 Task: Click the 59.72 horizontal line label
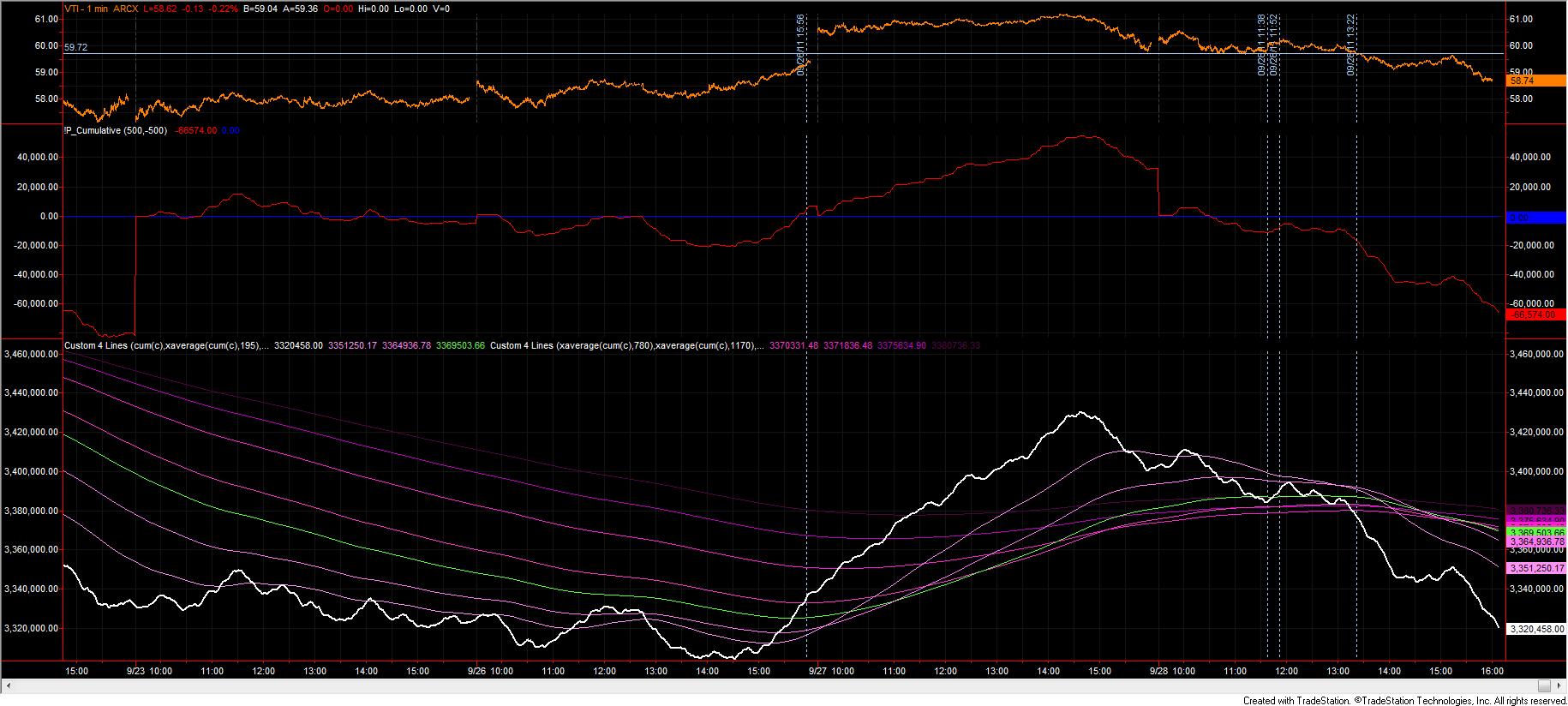pyautogui.click(x=75, y=47)
